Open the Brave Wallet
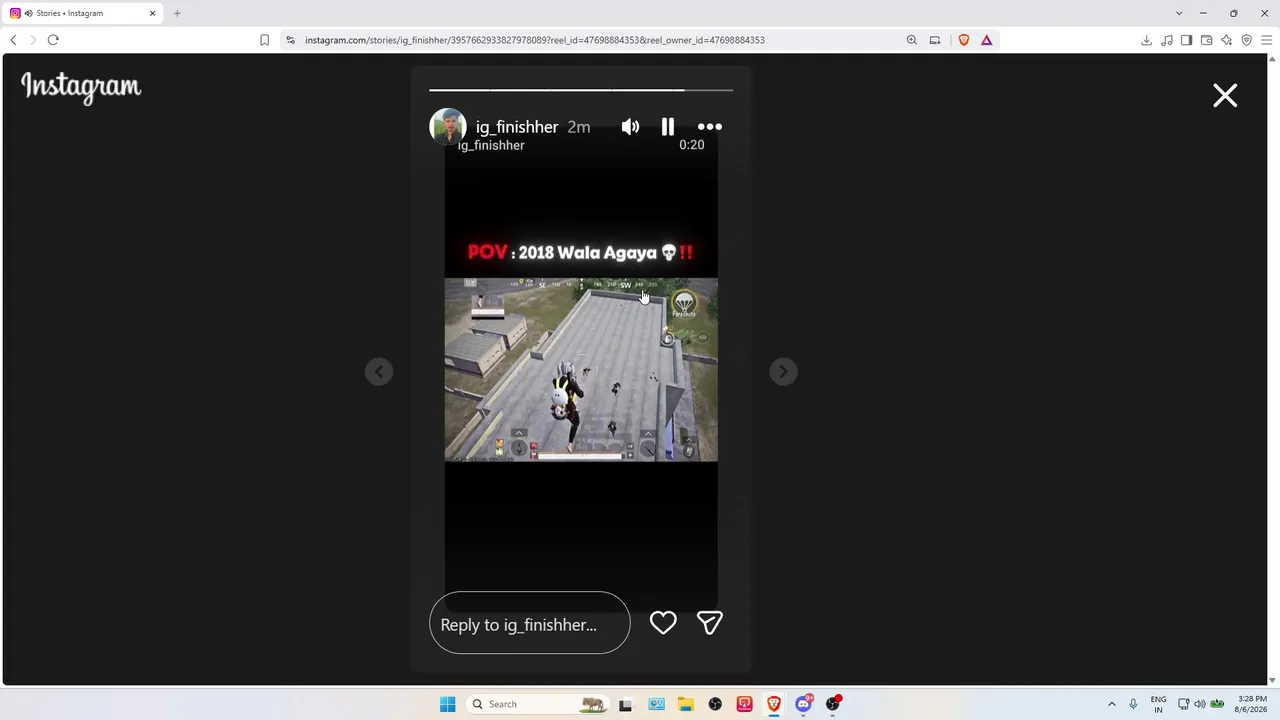Screen dimensions: 1280x720 [x=1207, y=40]
